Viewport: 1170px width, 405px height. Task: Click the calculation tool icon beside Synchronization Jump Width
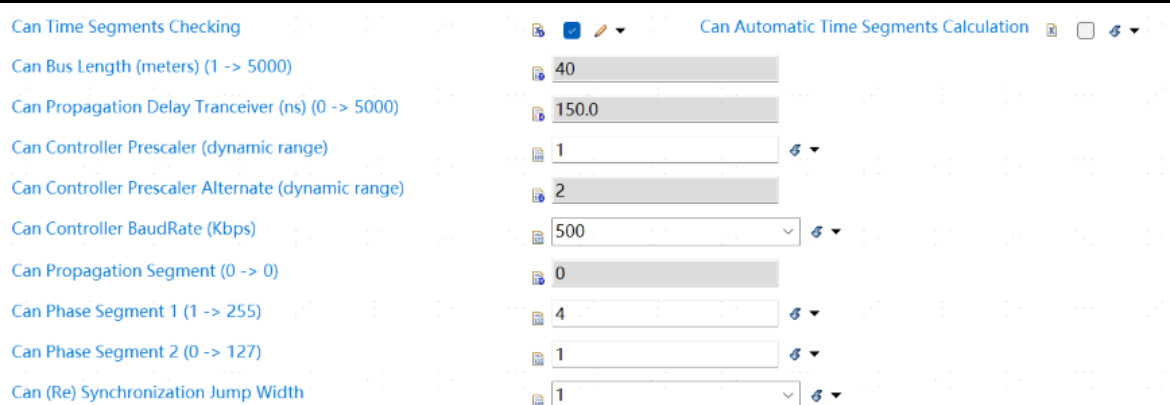coord(818,395)
